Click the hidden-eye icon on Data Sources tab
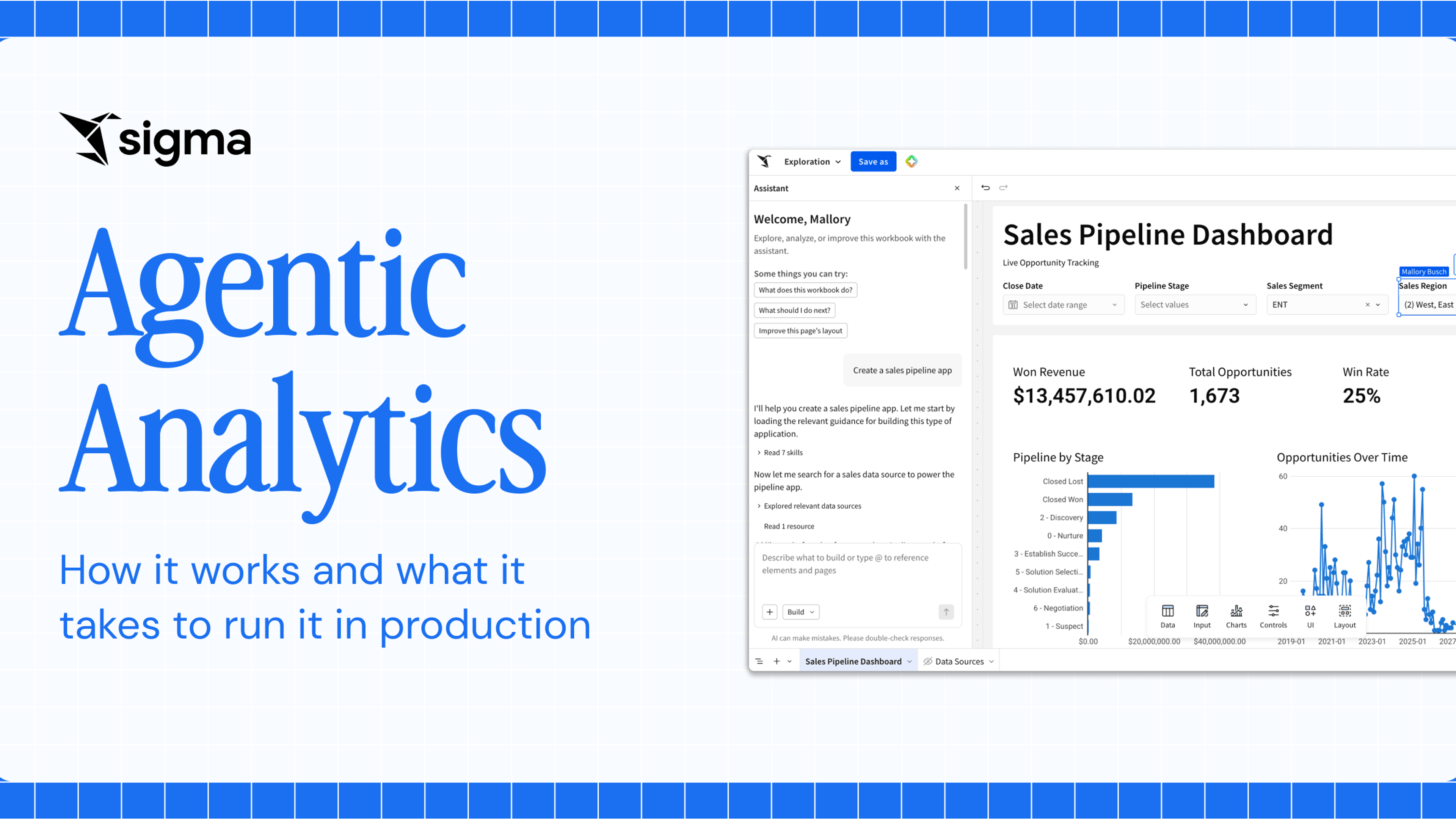The width and height of the screenshot is (1456, 819). coord(927,661)
